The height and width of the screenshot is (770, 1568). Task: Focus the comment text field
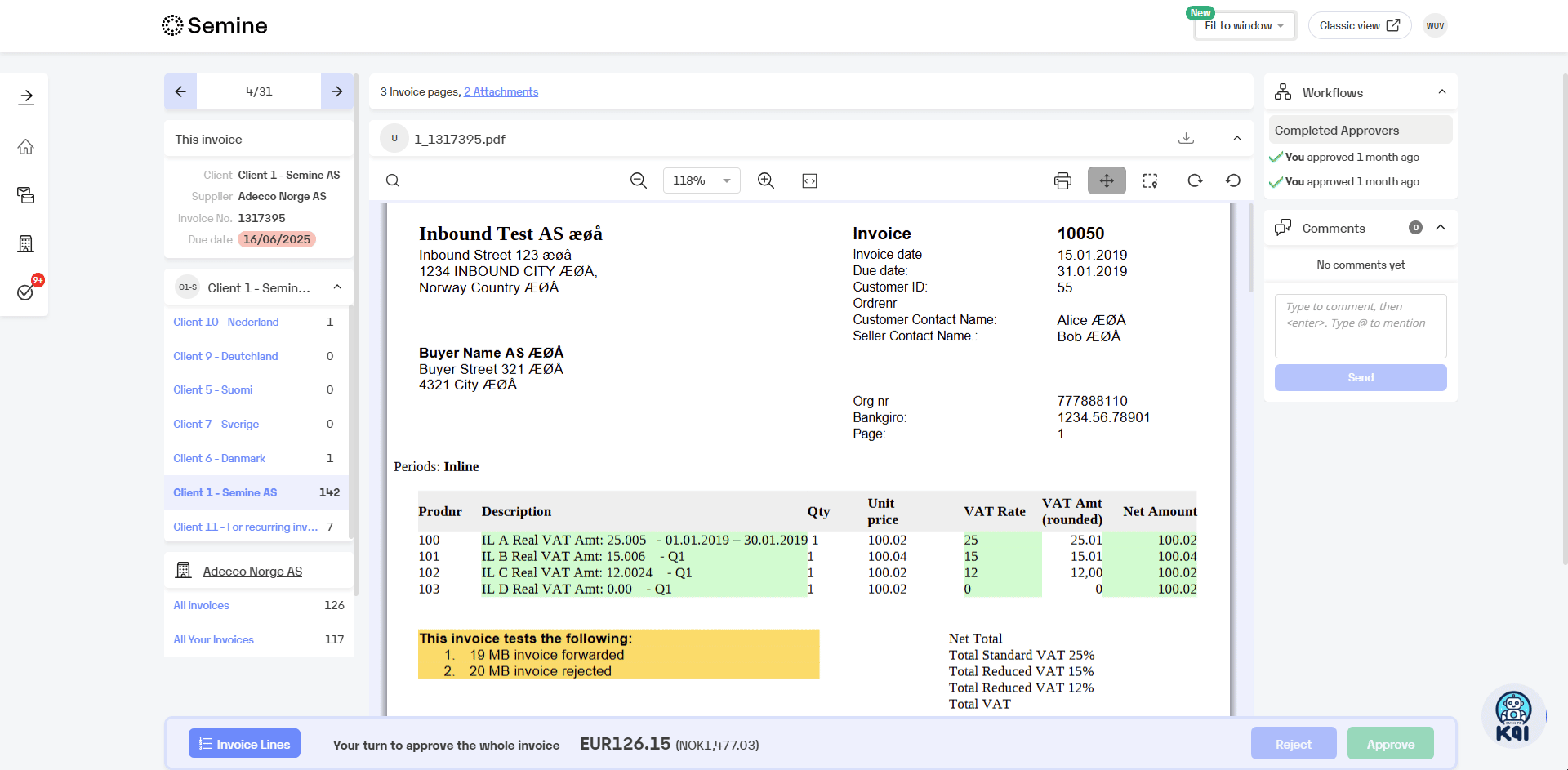[1361, 326]
